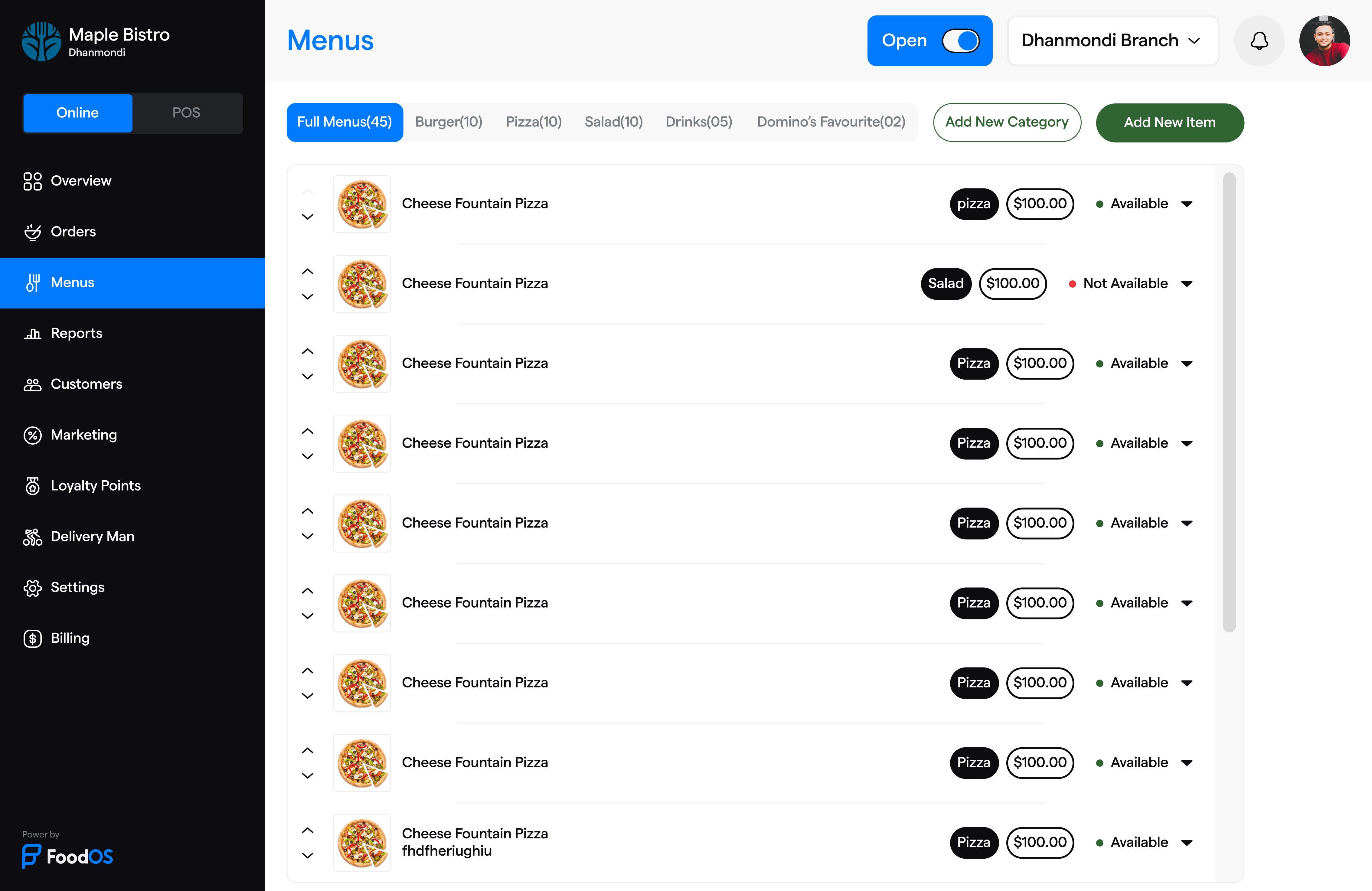The width and height of the screenshot is (1372, 891).
Task: Click the Add New Category button
Action: pos(1007,122)
